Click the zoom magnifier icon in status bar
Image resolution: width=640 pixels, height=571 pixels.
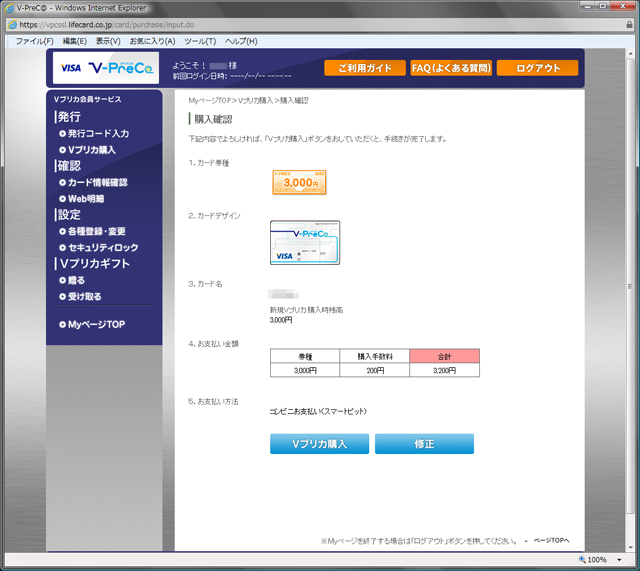click(582, 559)
